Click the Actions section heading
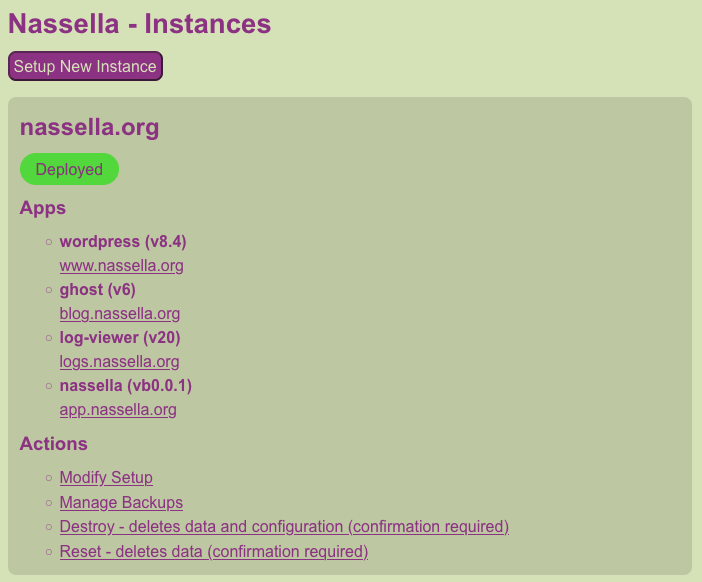The width and height of the screenshot is (702, 582). point(53,444)
